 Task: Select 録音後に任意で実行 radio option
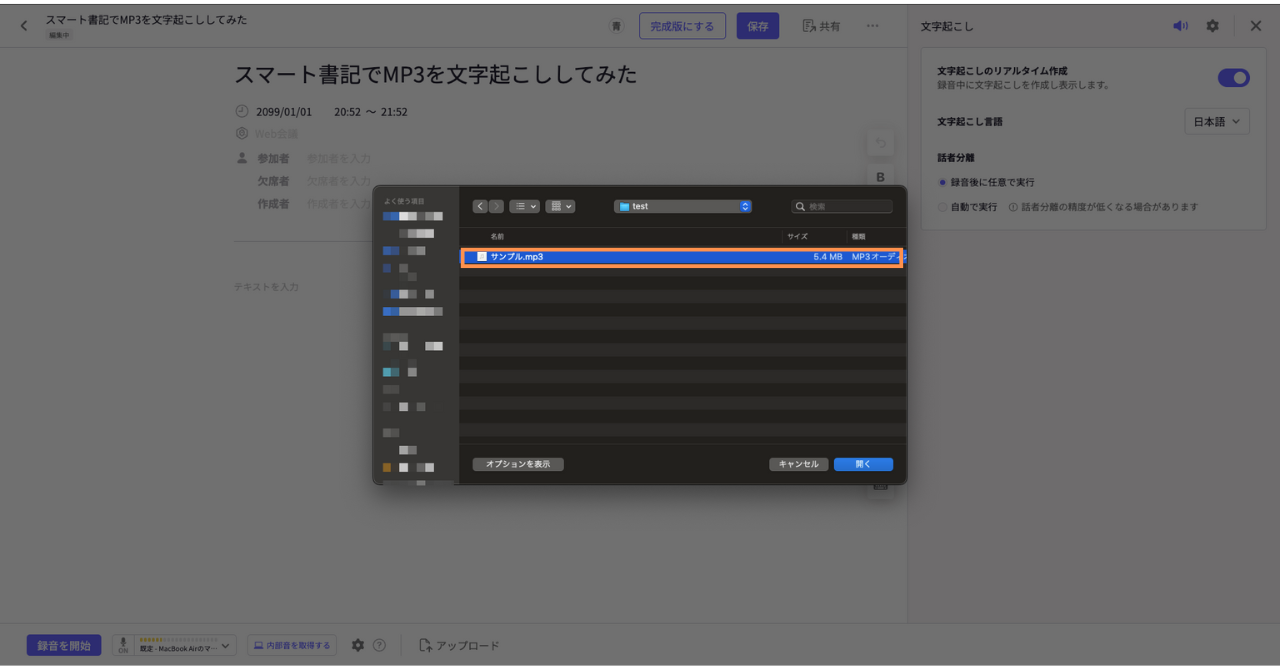coord(942,183)
